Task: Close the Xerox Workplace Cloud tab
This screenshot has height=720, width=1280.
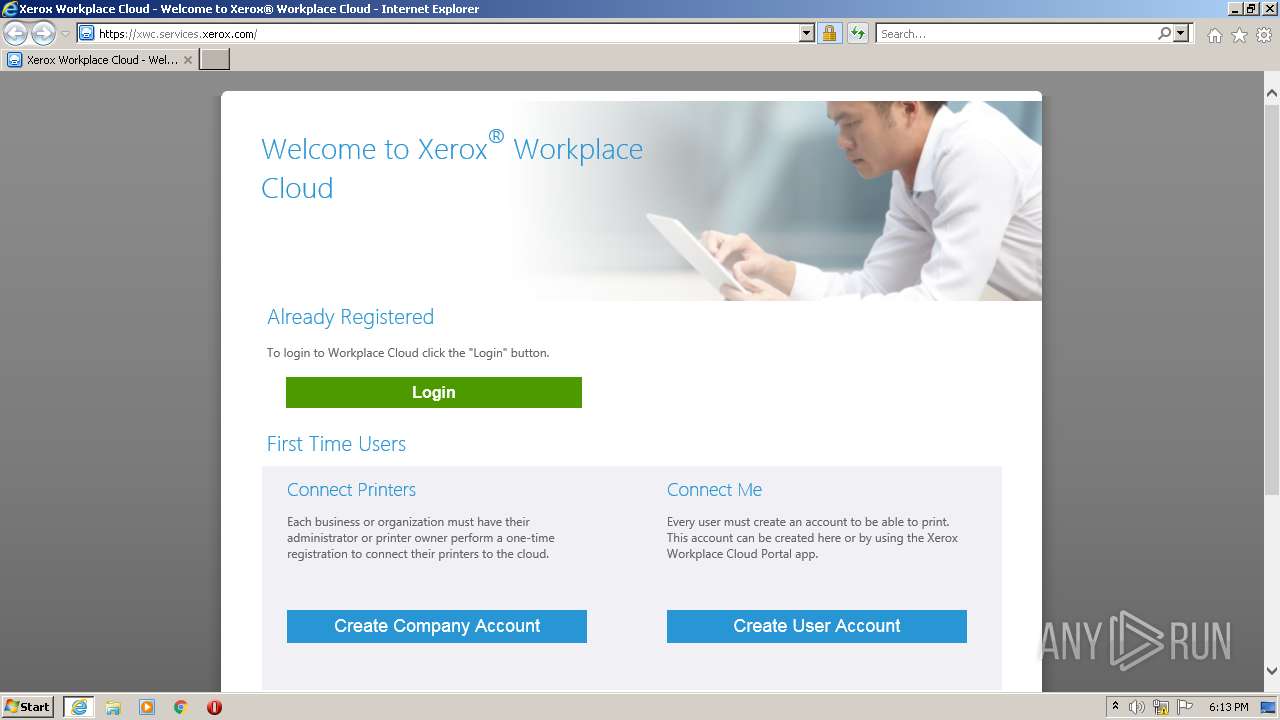Action: (x=188, y=60)
